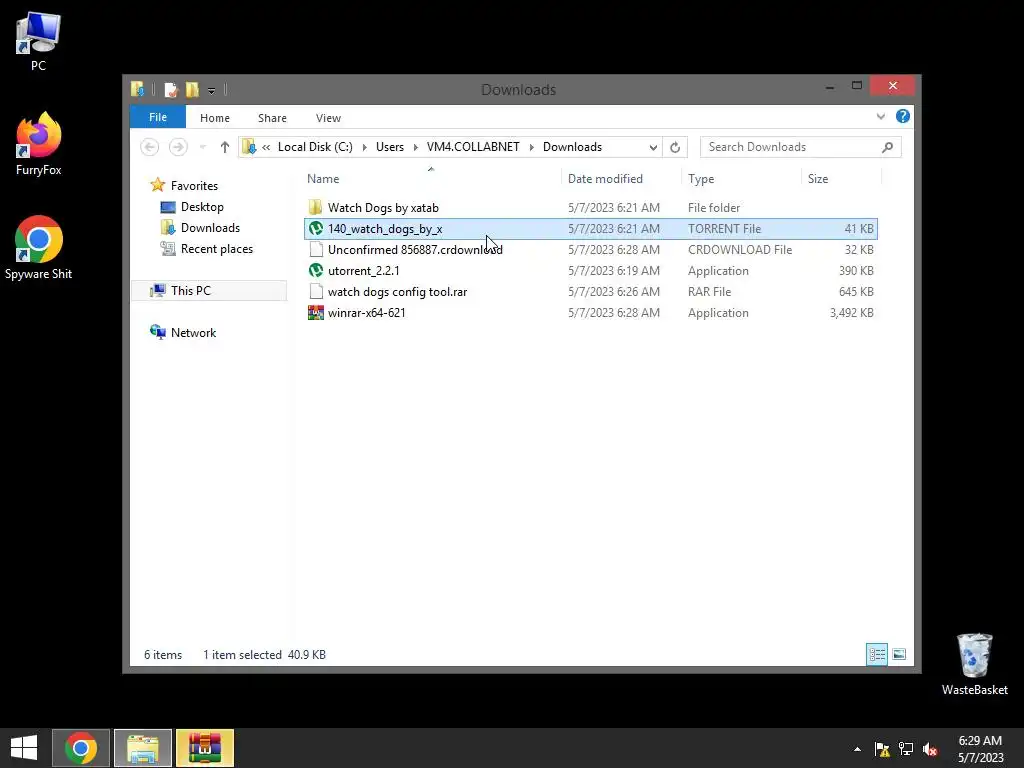Select Downloads in the navigation pane
Viewport: 1024px width, 768px height.
pyautogui.click(x=210, y=227)
